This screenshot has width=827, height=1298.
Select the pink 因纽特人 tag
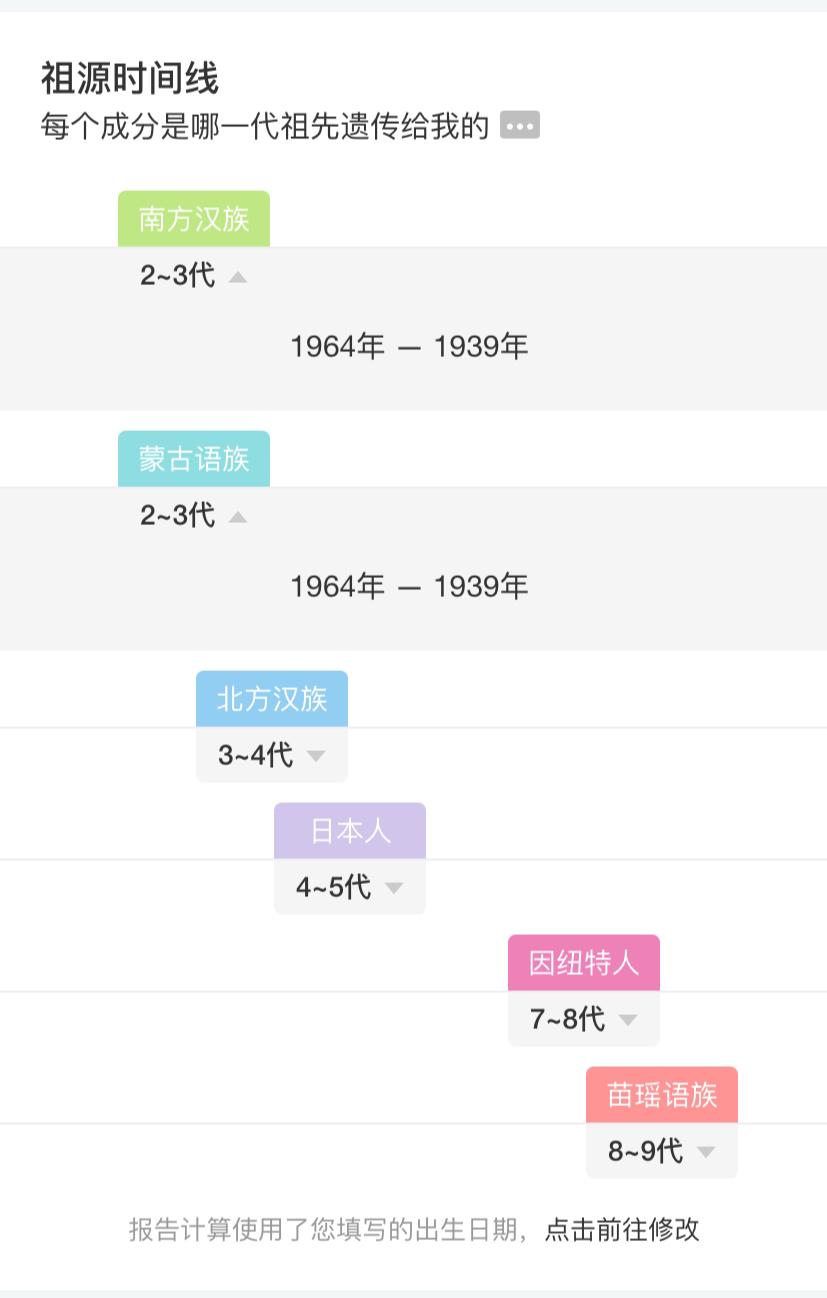[584, 963]
